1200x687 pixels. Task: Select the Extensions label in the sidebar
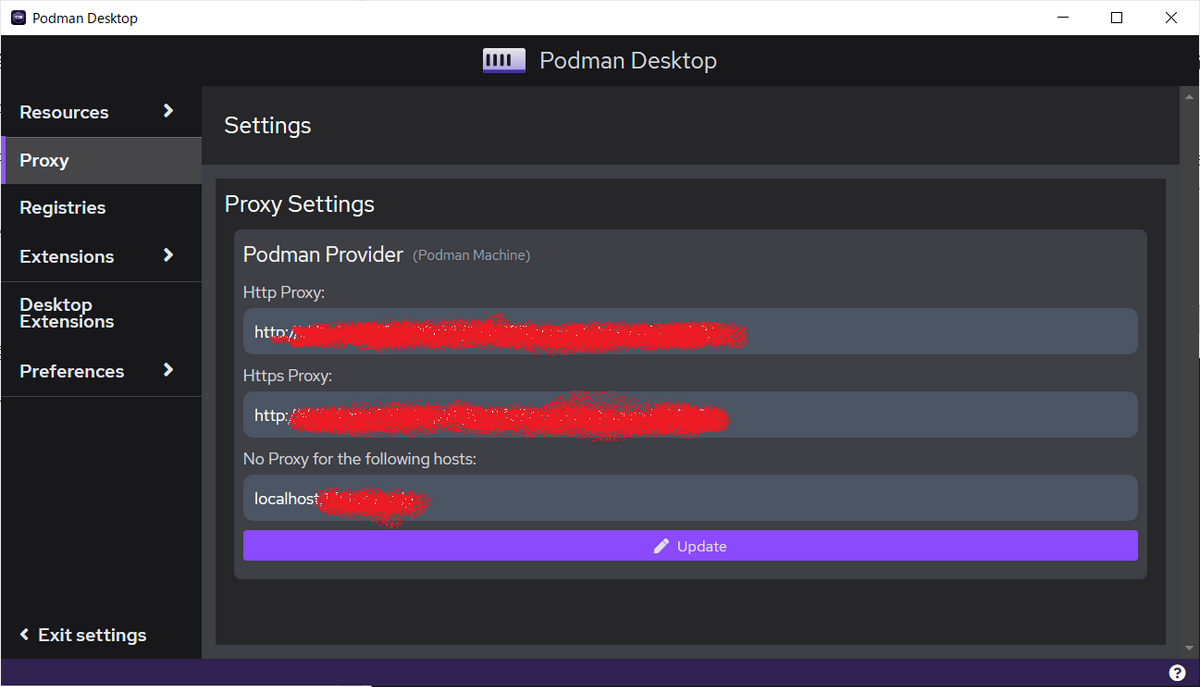pyautogui.click(x=67, y=256)
